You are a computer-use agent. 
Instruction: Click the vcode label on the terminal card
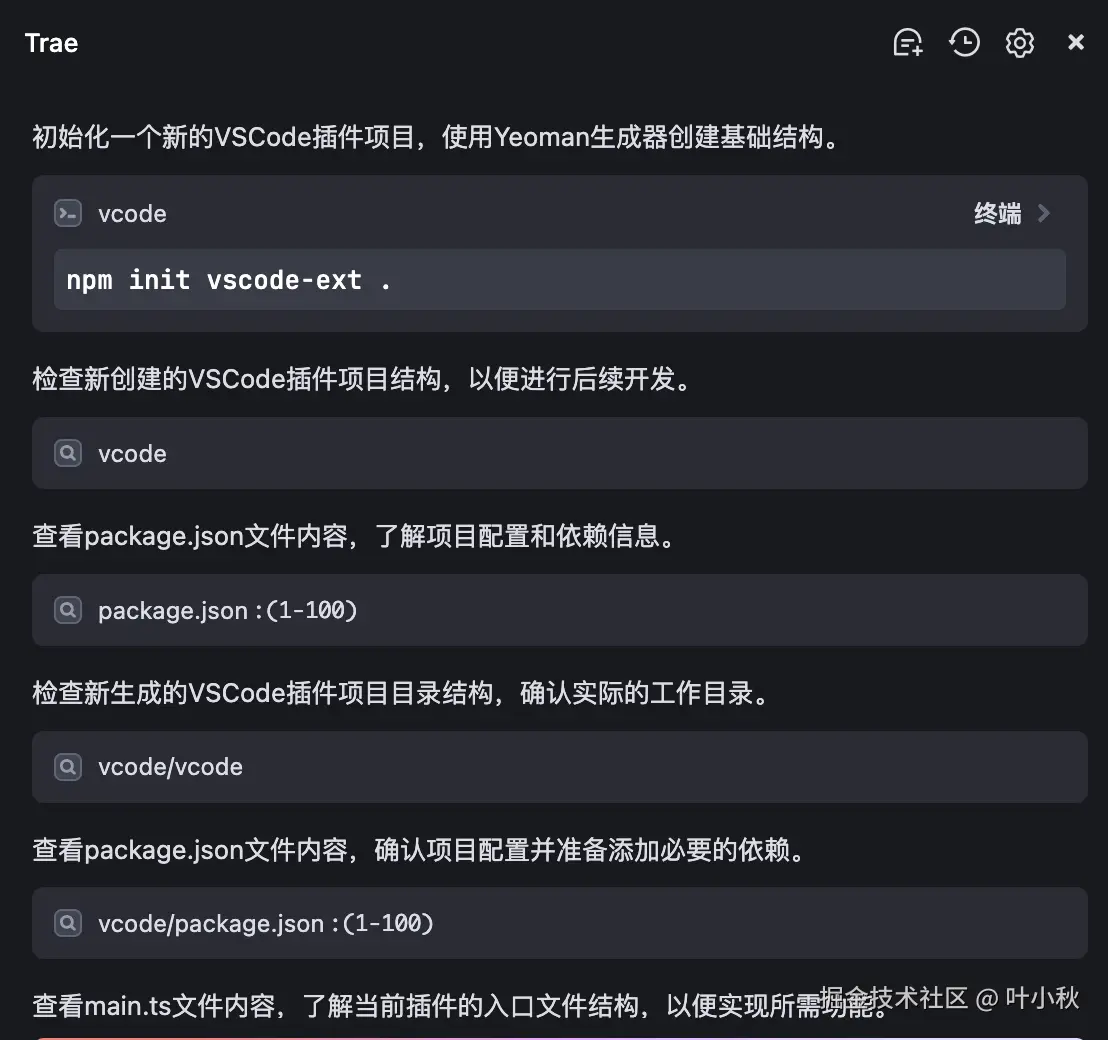[x=131, y=213]
